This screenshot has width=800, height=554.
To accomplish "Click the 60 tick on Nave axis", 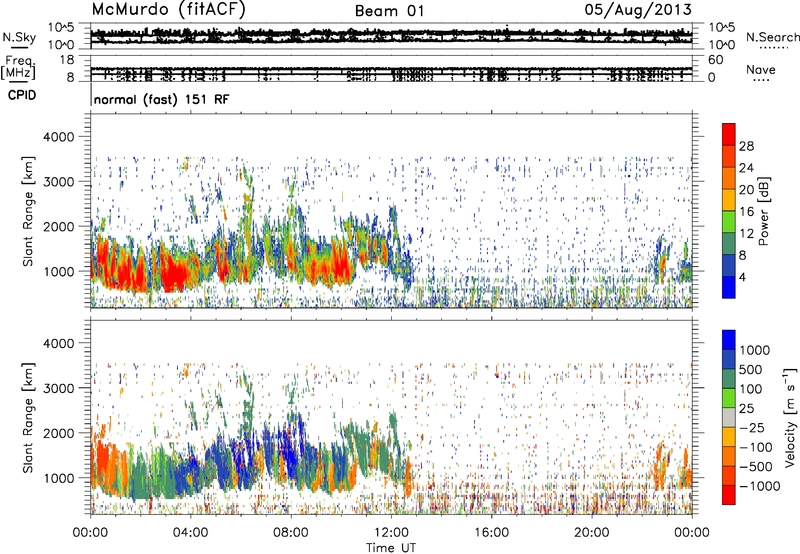I will coord(715,60).
